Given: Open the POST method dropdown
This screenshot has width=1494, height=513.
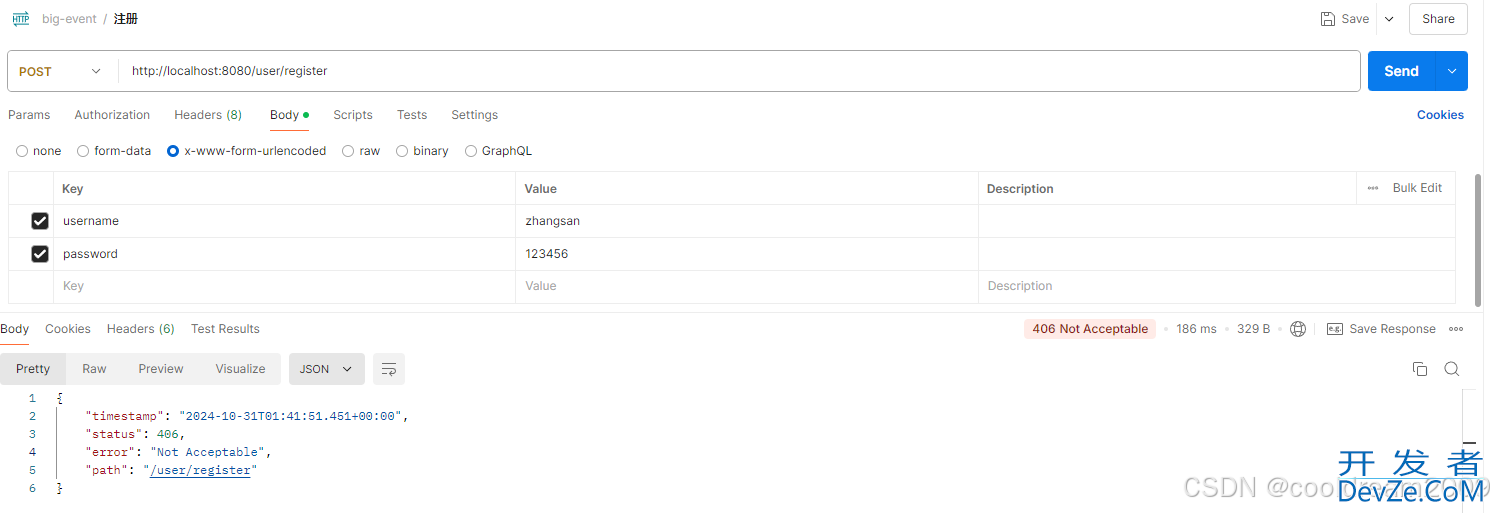Looking at the screenshot, I should [60, 71].
